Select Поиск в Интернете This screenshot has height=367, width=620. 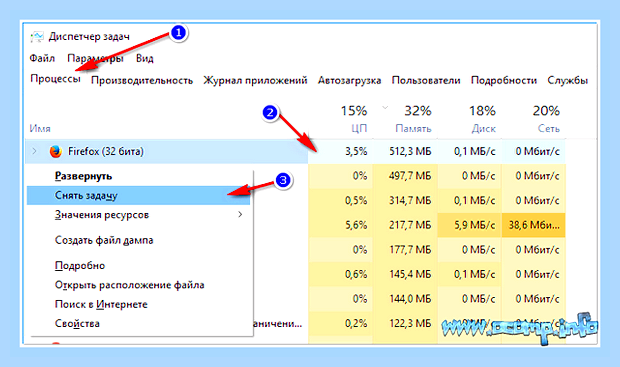coord(101,304)
